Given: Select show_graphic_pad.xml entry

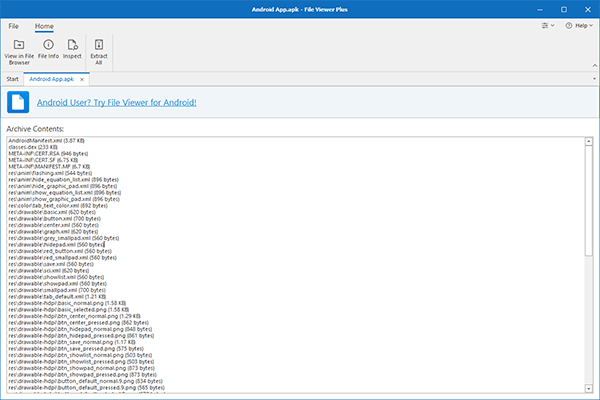Looking at the screenshot, I should point(64,199).
